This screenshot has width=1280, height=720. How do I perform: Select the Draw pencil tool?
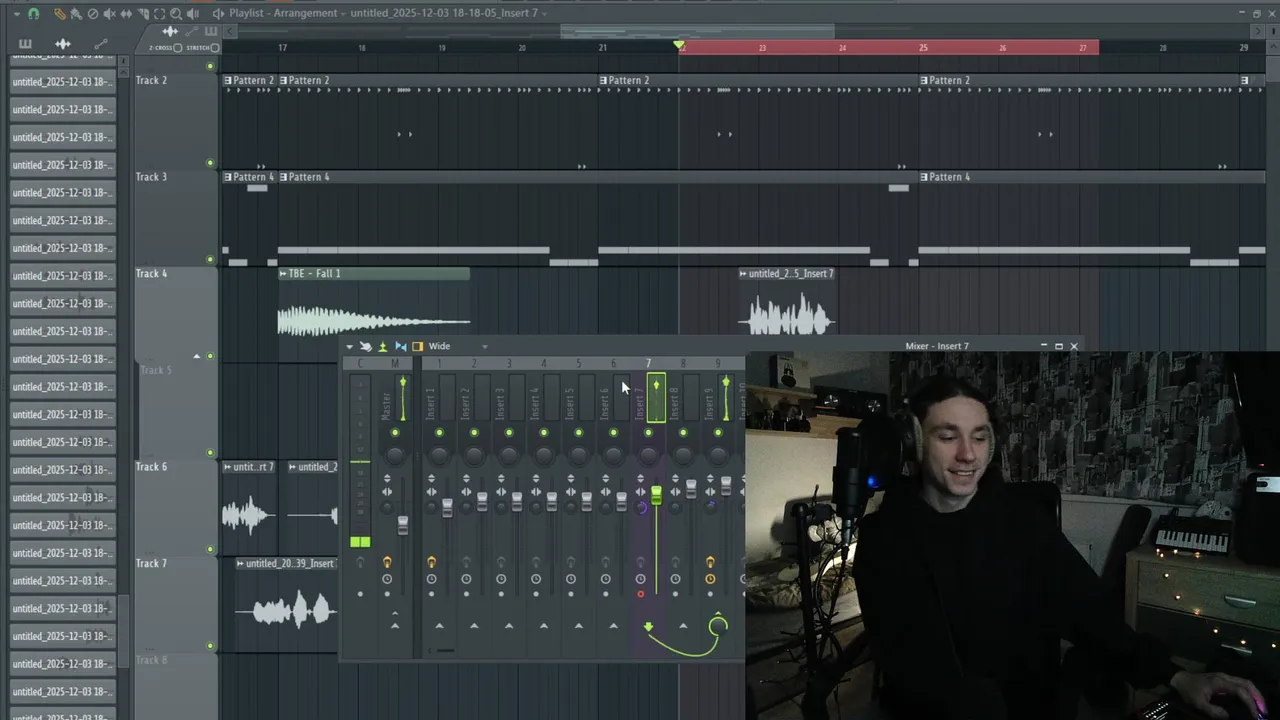(x=59, y=14)
